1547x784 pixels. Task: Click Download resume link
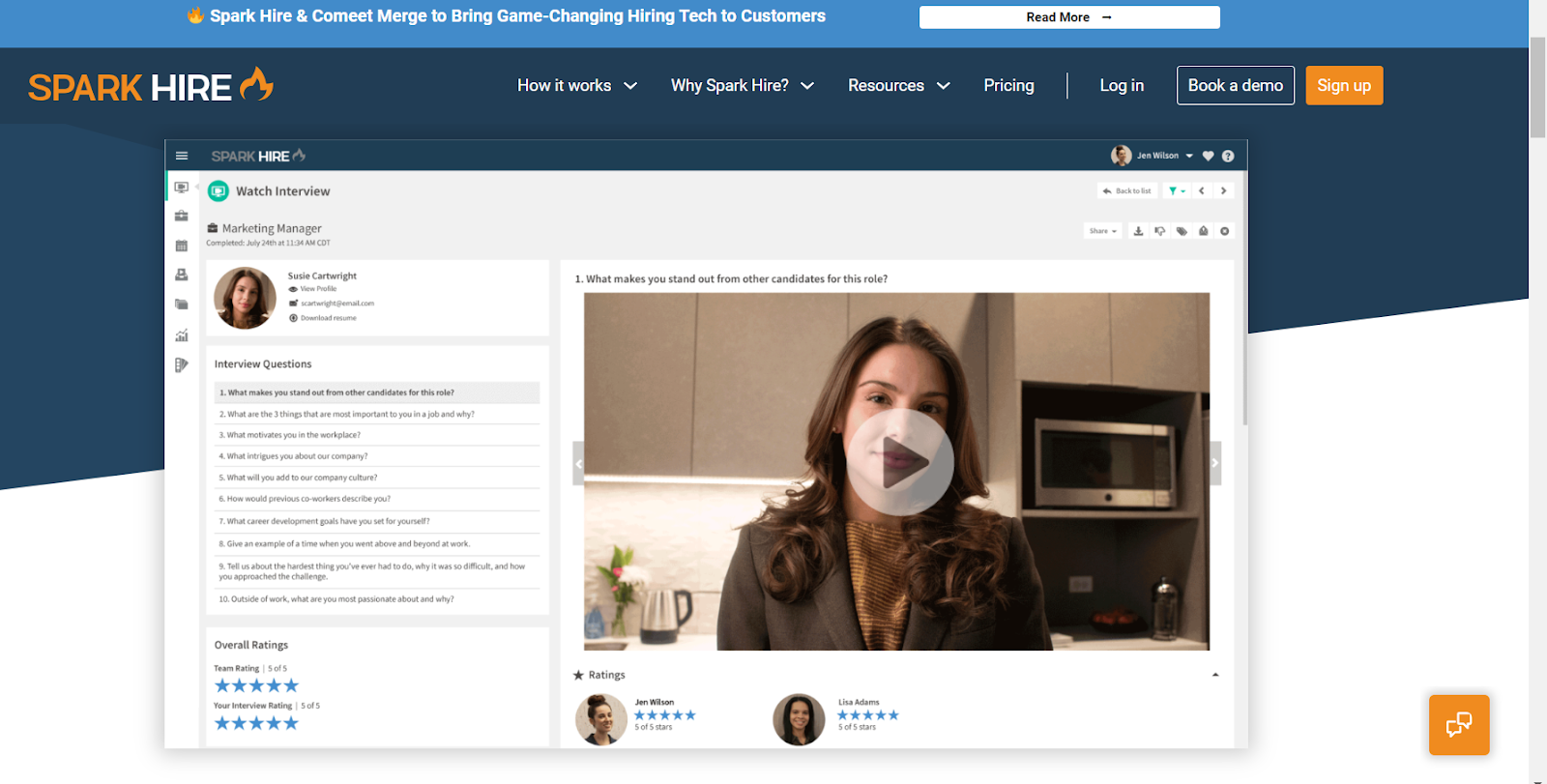tap(328, 318)
